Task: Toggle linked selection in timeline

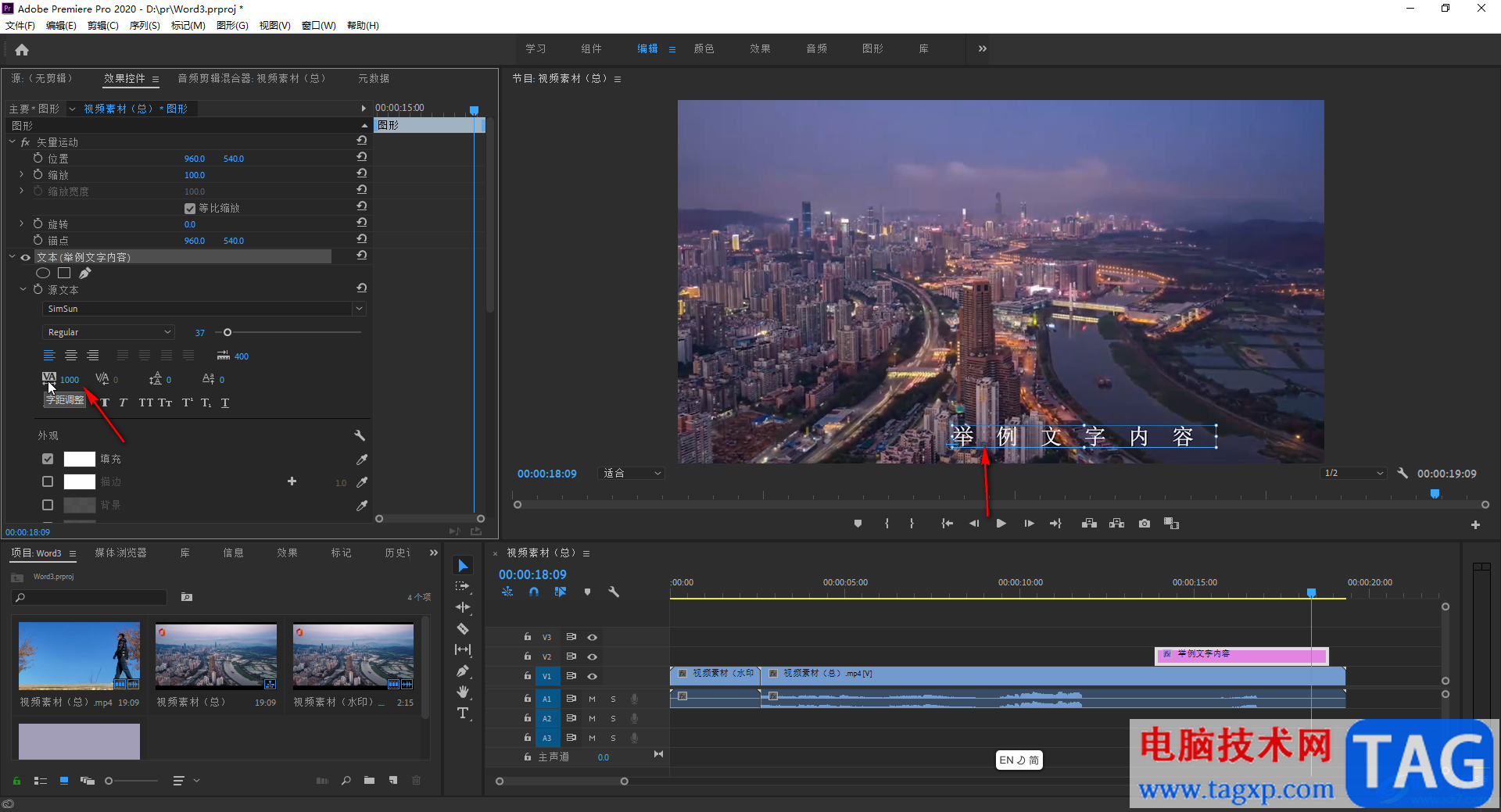Action: click(x=561, y=592)
